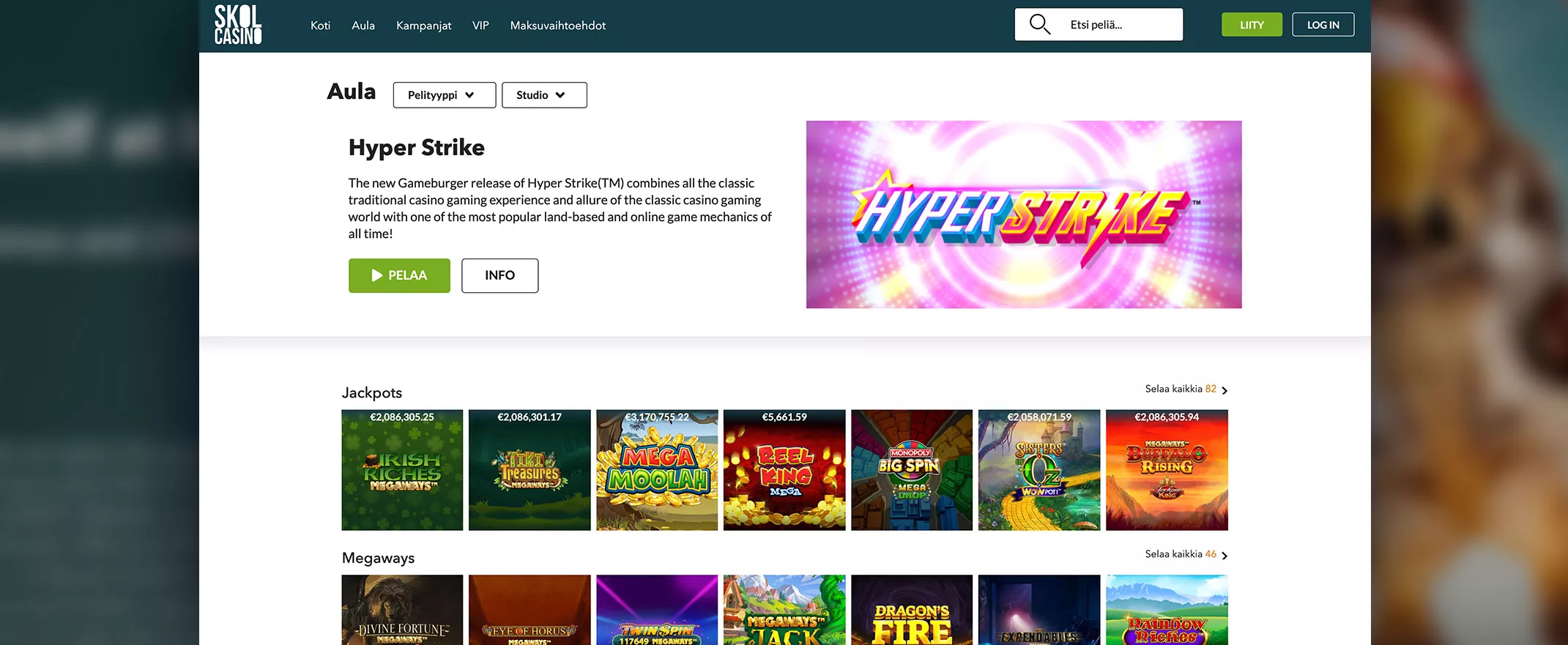Open Reel King Mega game
This screenshot has height=645, width=1568.
[784, 470]
